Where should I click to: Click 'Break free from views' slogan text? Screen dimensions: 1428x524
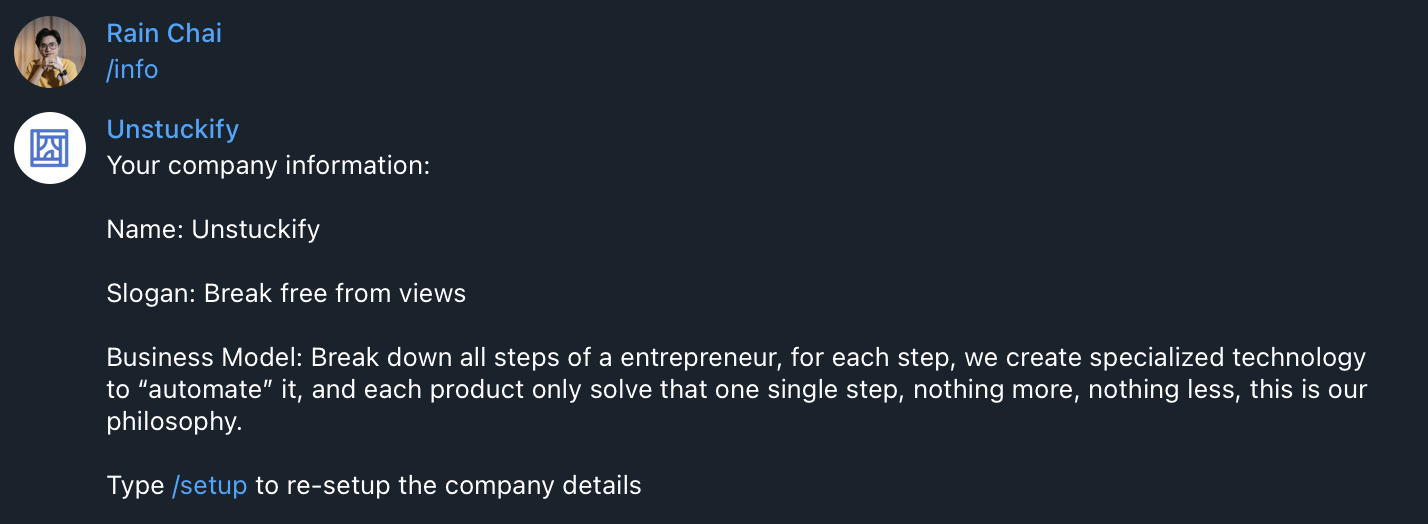[335, 293]
